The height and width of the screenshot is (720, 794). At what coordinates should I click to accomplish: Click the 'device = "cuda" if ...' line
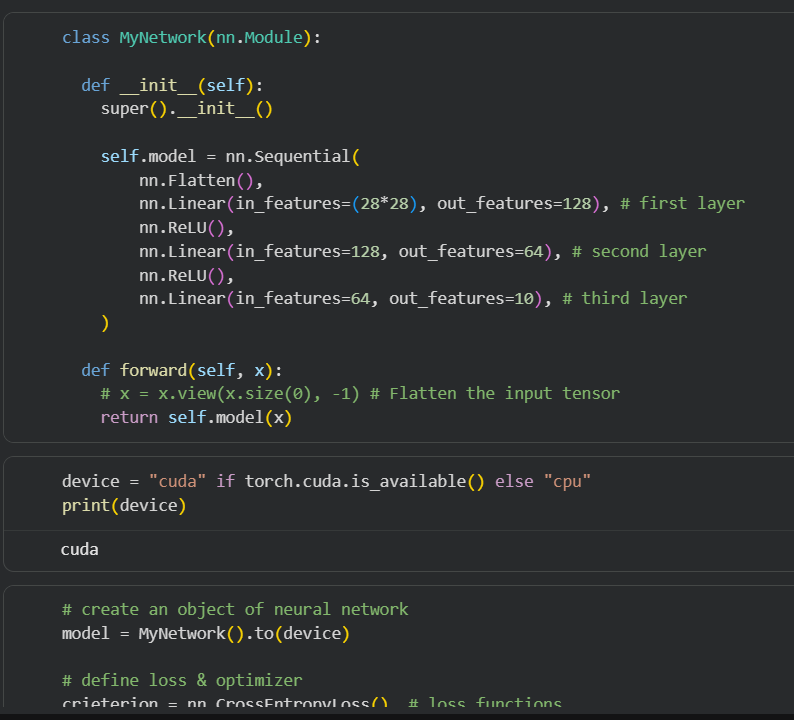(326, 481)
